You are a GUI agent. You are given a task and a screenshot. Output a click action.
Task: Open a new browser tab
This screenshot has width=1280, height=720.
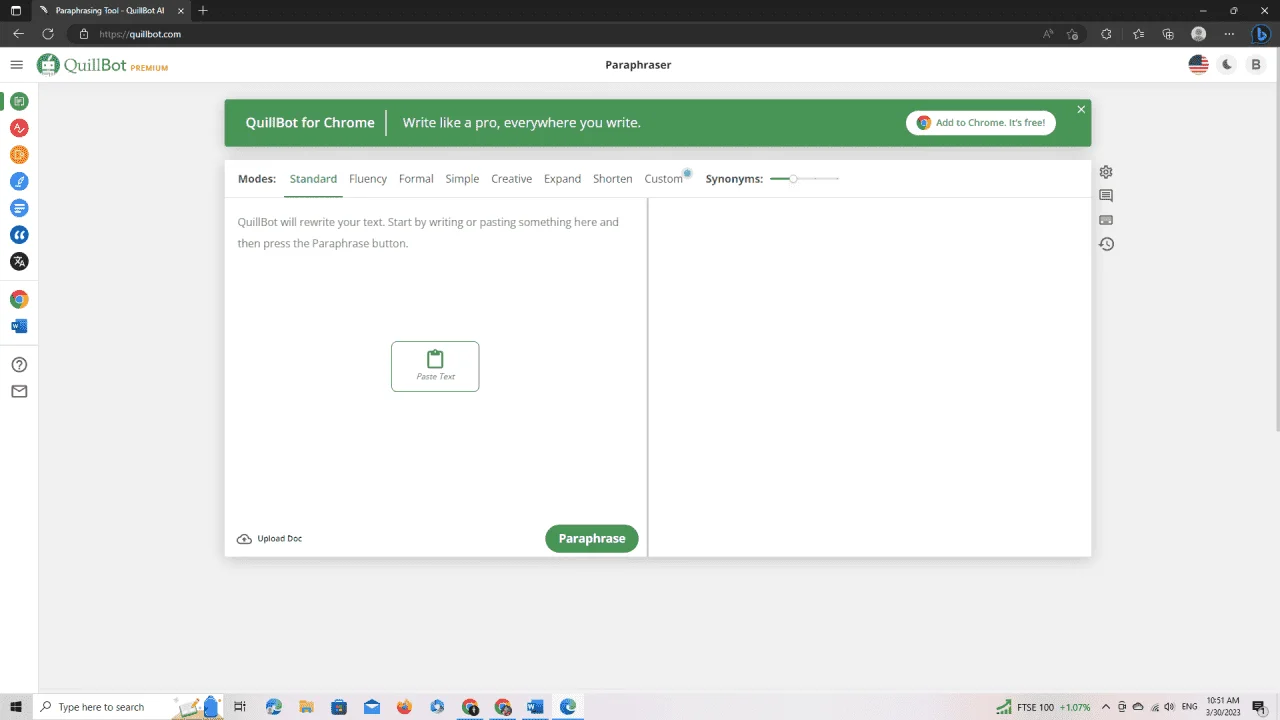tap(203, 10)
